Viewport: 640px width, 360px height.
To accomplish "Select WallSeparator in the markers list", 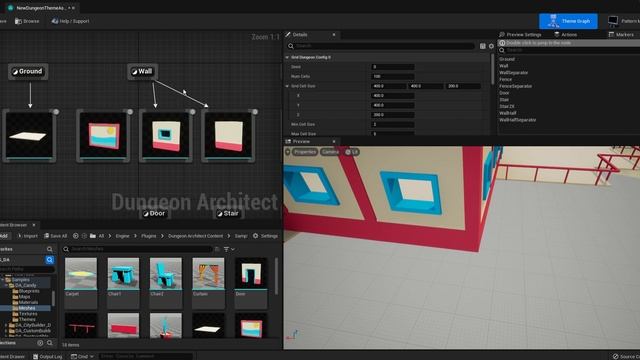I will [x=513, y=73].
